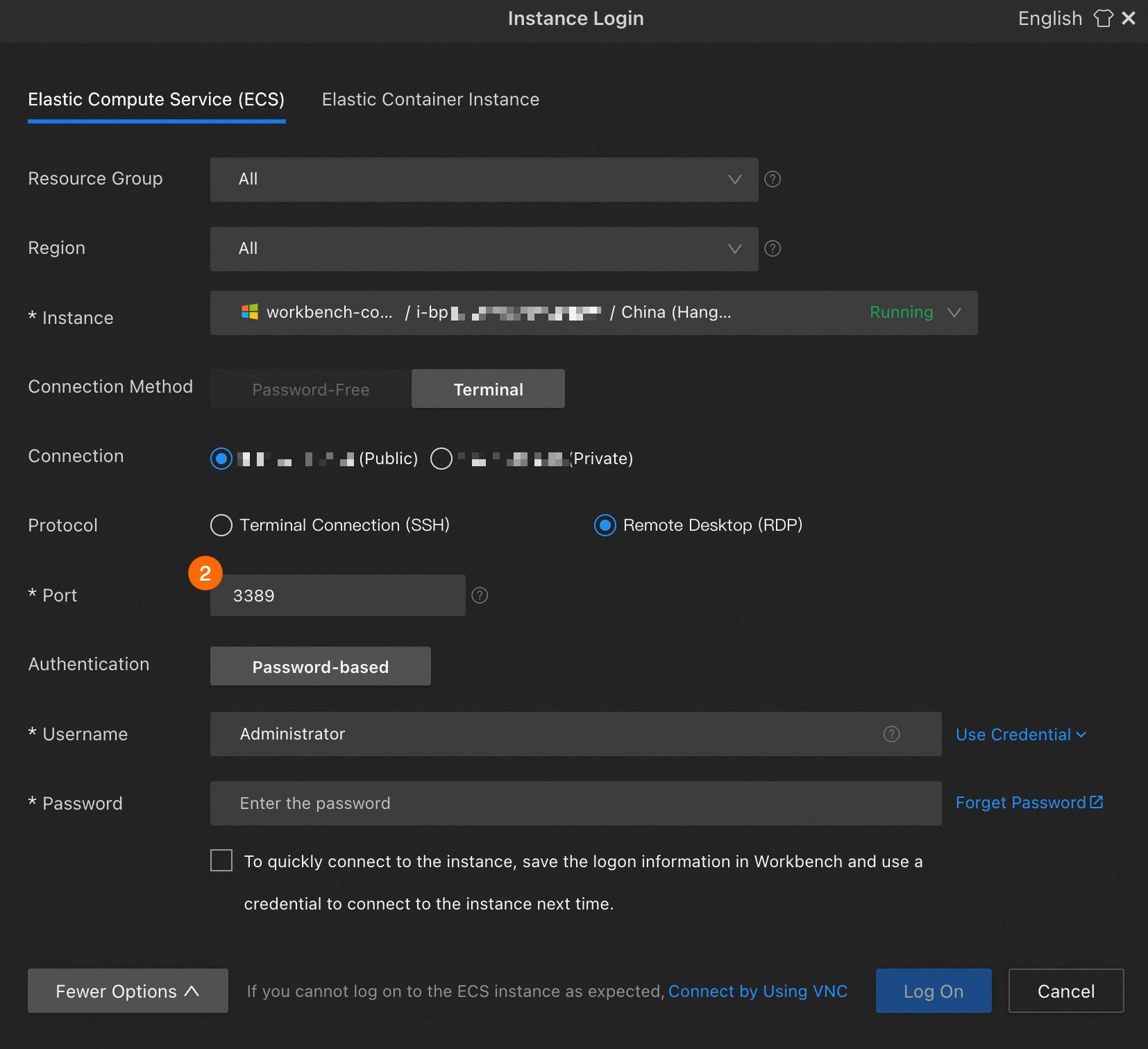Click the external link icon after Forget Password
The height and width of the screenshot is (1049, 1148).
[x=1097, y=803]
